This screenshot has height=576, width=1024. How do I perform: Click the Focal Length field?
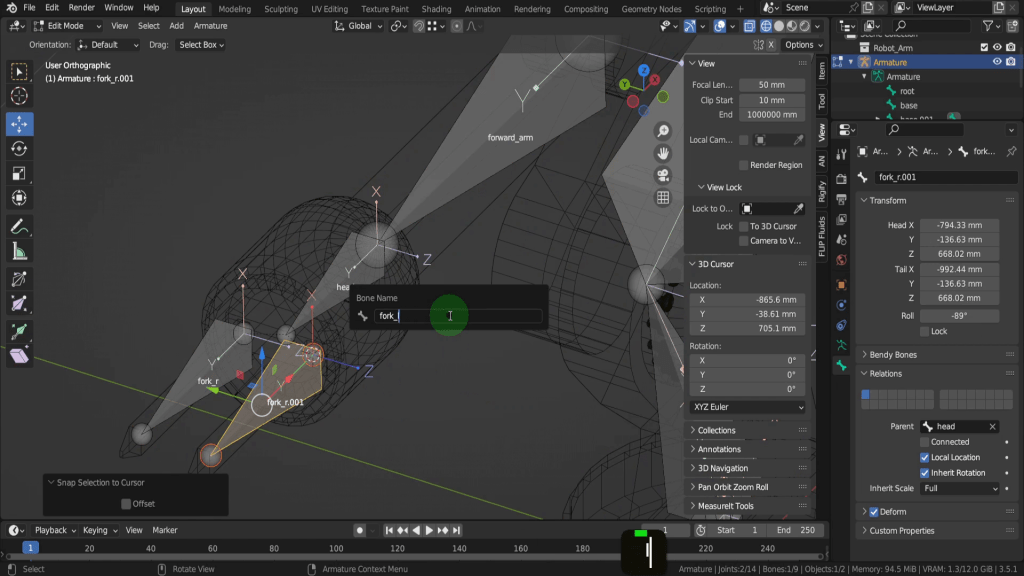[x=771, y=85]
